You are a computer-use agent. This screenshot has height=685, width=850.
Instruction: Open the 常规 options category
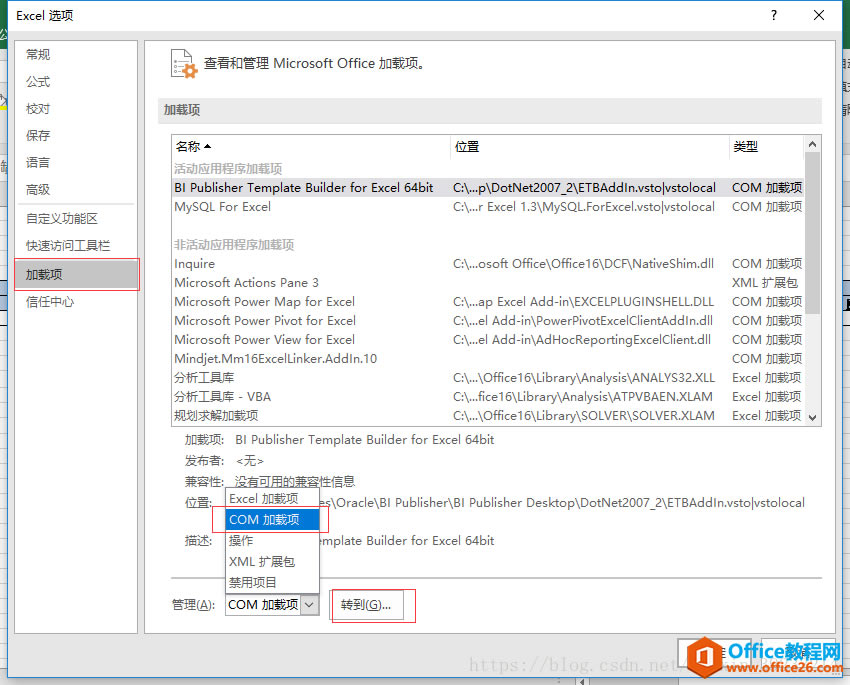coord(38,54)
